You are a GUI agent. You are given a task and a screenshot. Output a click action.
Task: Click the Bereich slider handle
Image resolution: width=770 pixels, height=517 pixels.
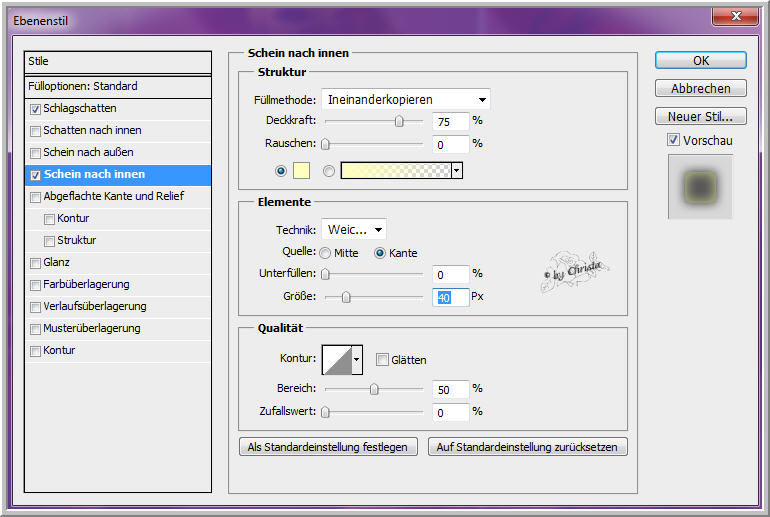374,389
